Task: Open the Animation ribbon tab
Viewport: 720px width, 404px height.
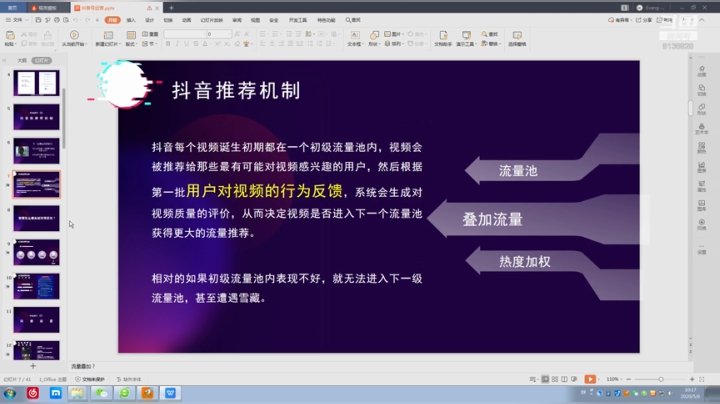Action: (x=186, y=20)
